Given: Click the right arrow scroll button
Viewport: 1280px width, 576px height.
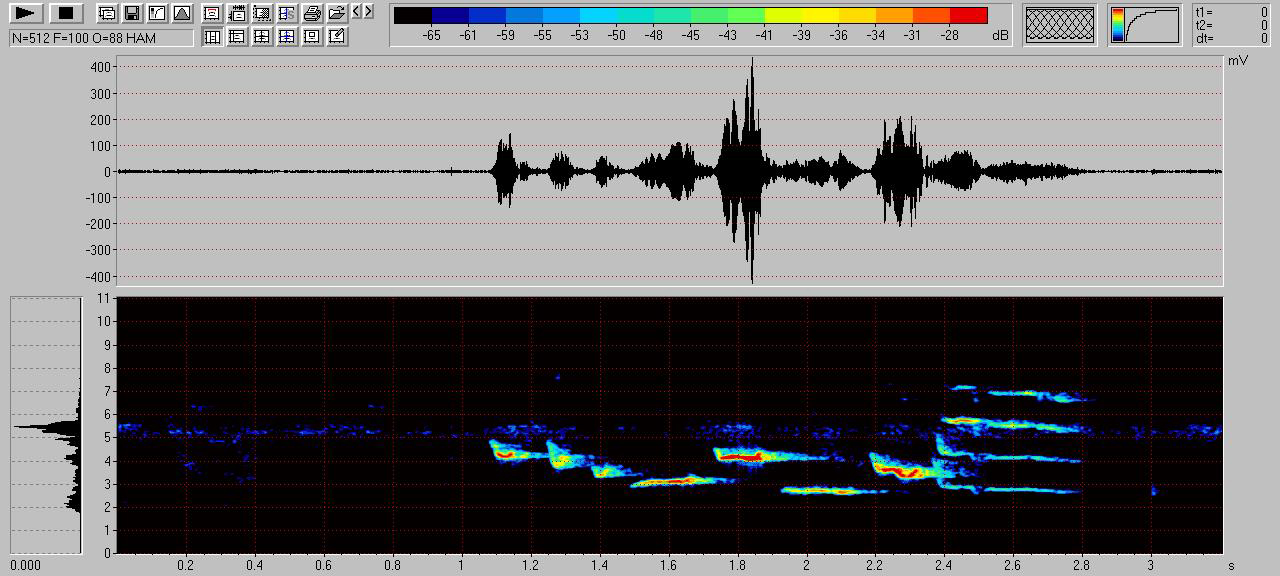Looking at the screenshot, I should coord(369,12).
